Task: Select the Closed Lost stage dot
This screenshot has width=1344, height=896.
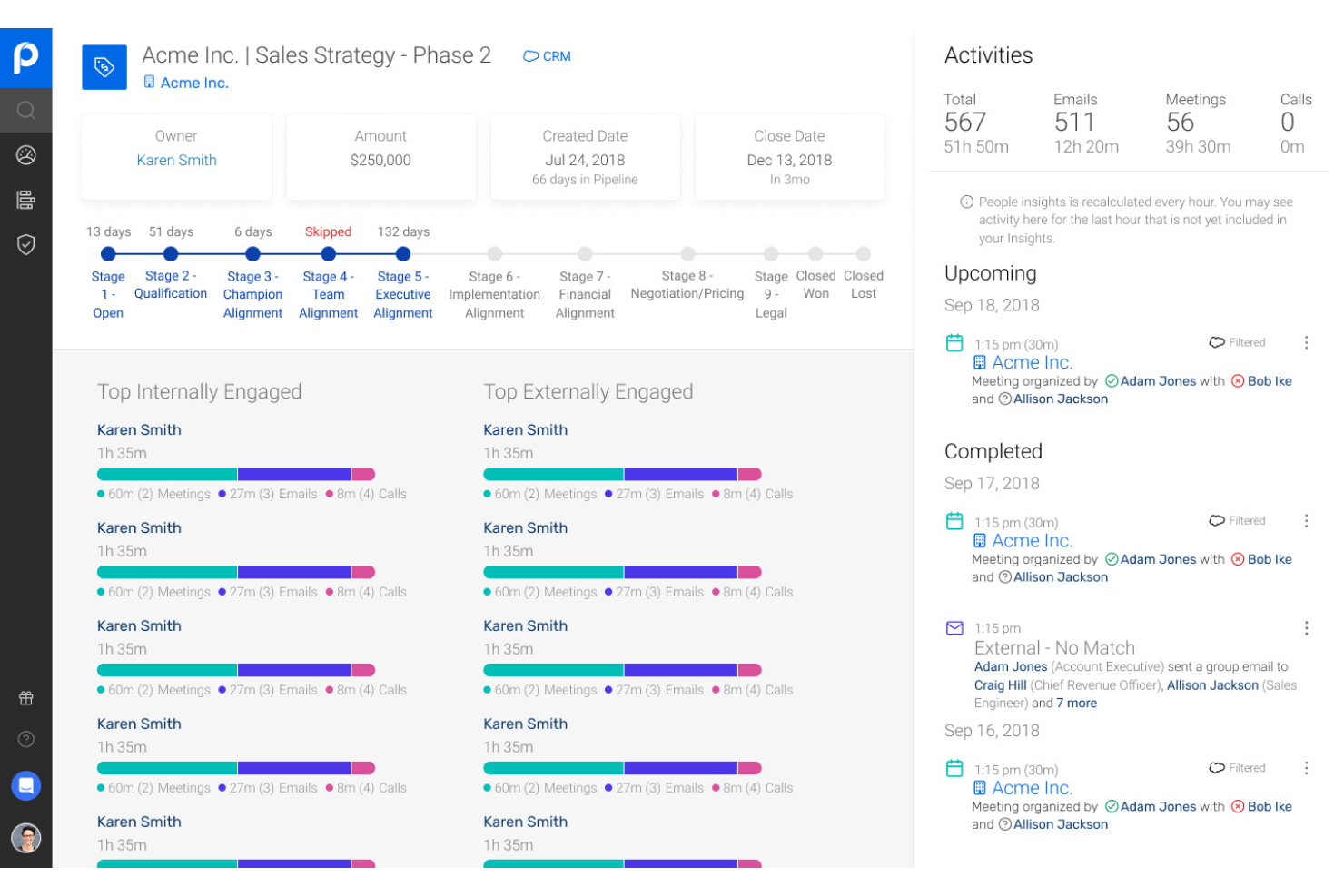Action: [x=864, y=254]
